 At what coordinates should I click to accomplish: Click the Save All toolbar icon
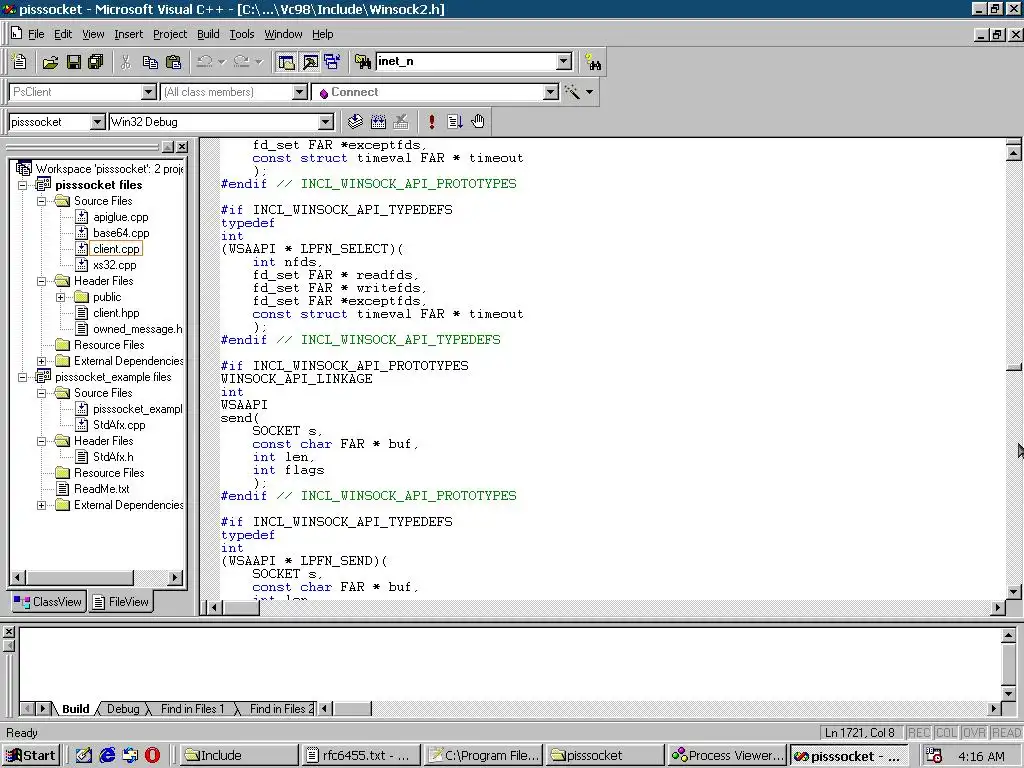tap(96, 62)
